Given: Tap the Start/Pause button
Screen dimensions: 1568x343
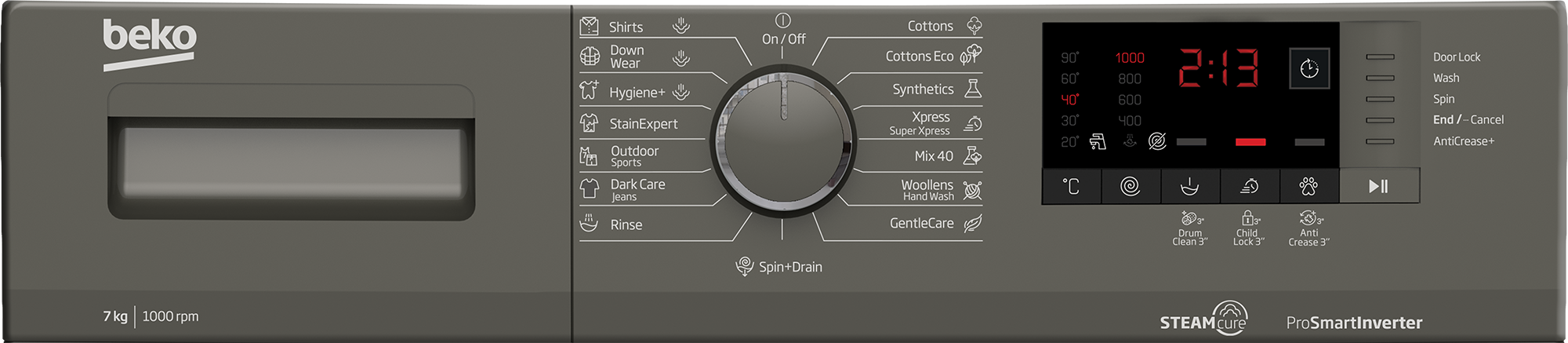Looking at the screenshot, I should click(x=1379, y=186).
